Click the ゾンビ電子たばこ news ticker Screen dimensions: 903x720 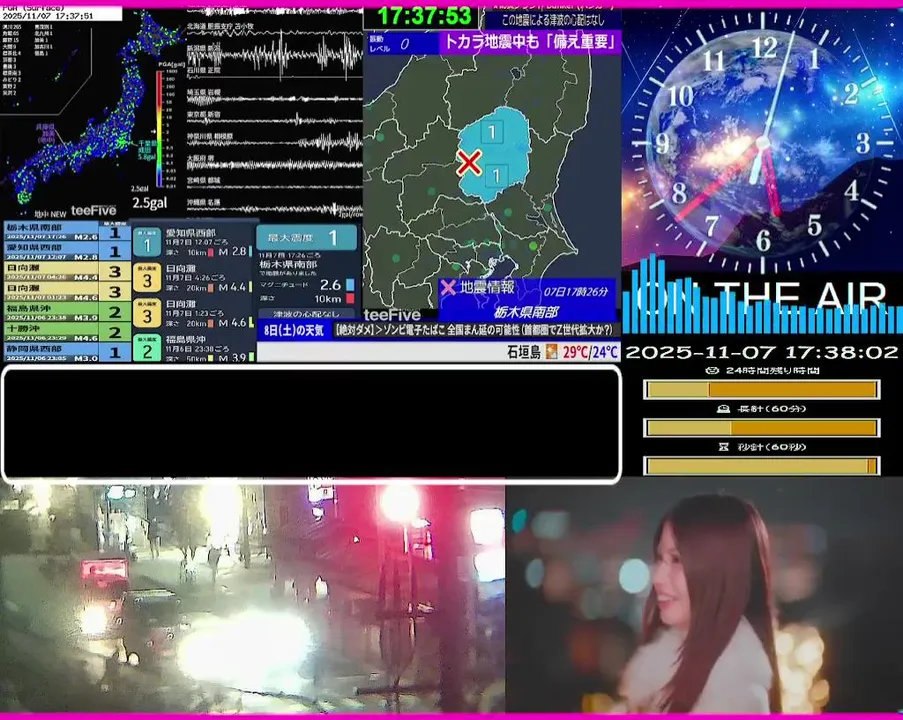474,331
